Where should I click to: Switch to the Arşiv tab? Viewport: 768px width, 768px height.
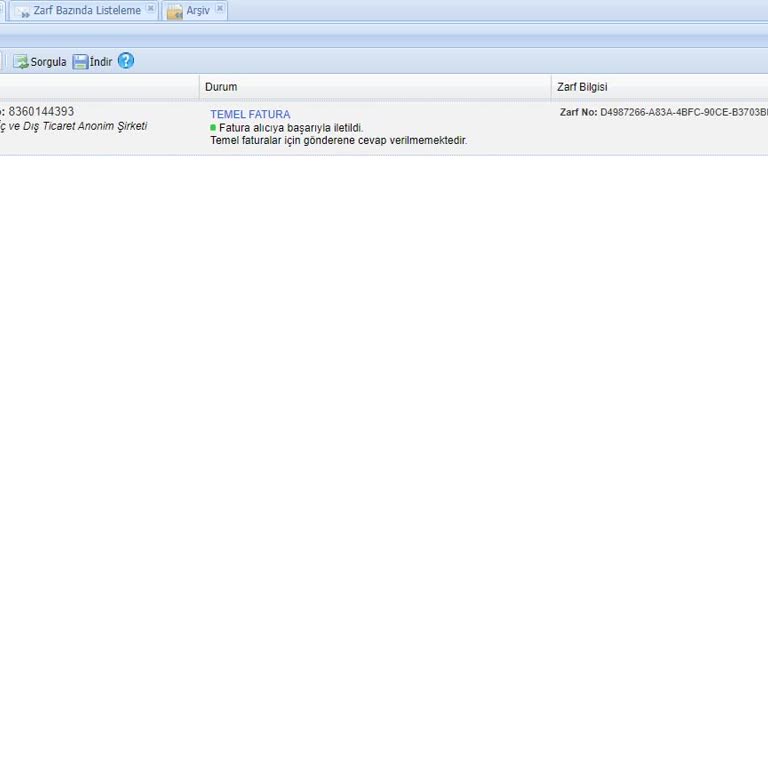pyautogui.click(x=198, y=11)
